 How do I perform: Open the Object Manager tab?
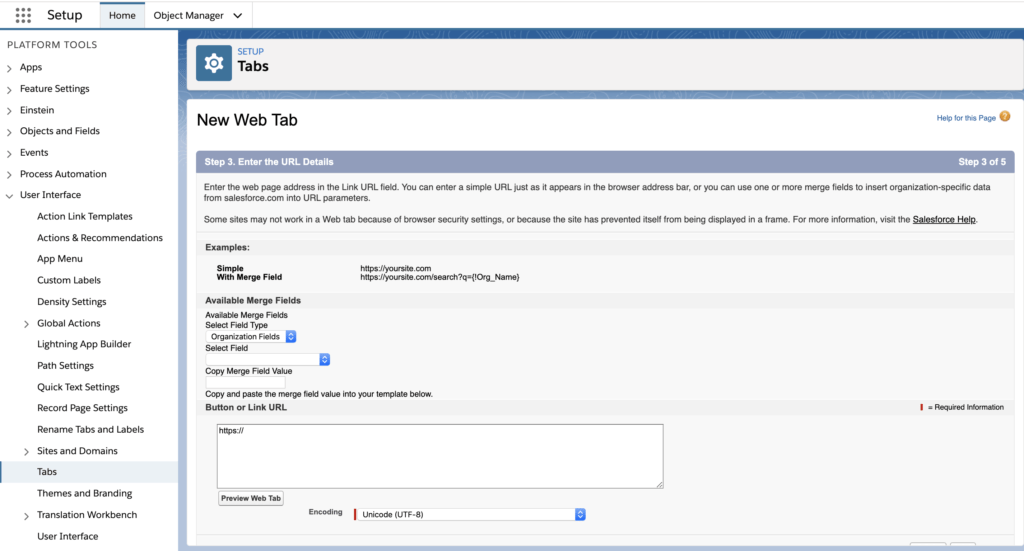click(x=188, y=16)
